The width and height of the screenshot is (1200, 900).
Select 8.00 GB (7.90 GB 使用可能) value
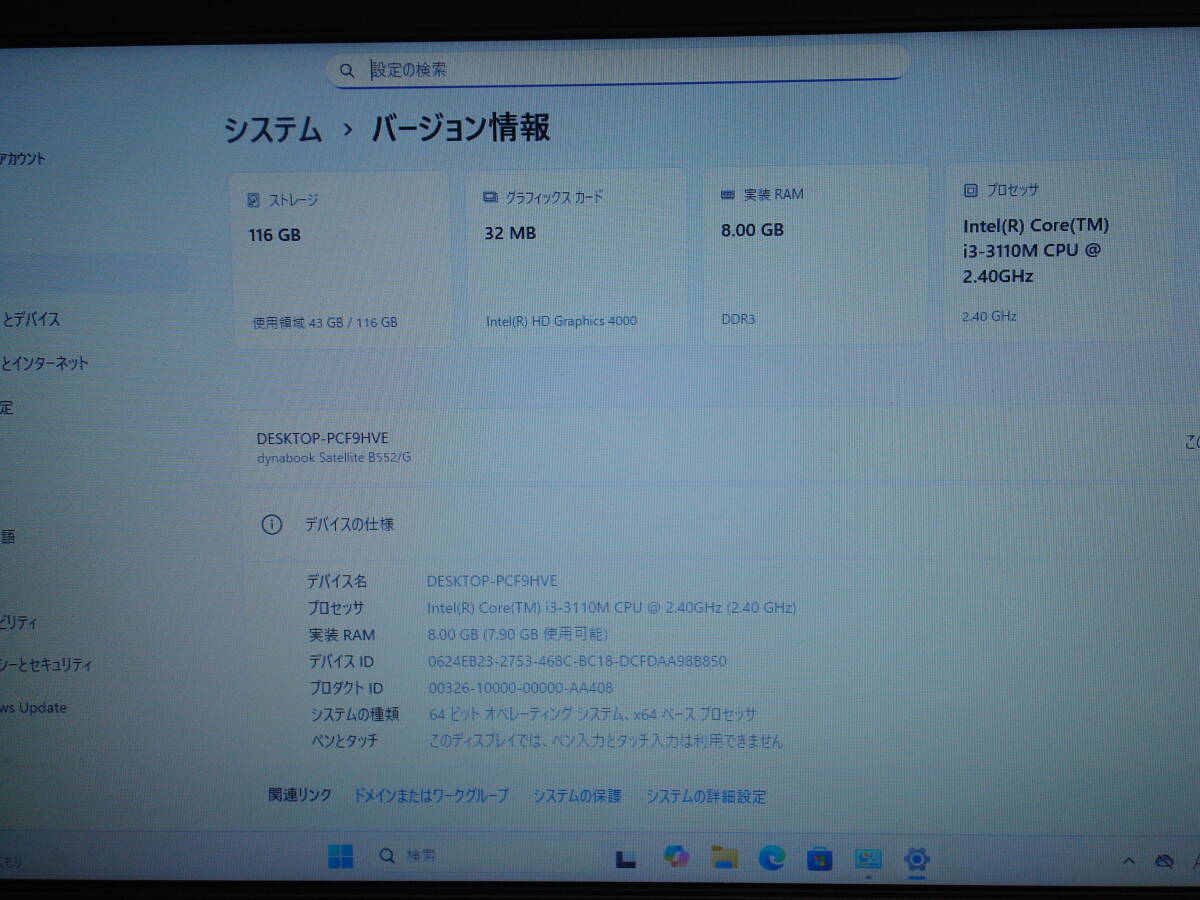click(517, 634)
